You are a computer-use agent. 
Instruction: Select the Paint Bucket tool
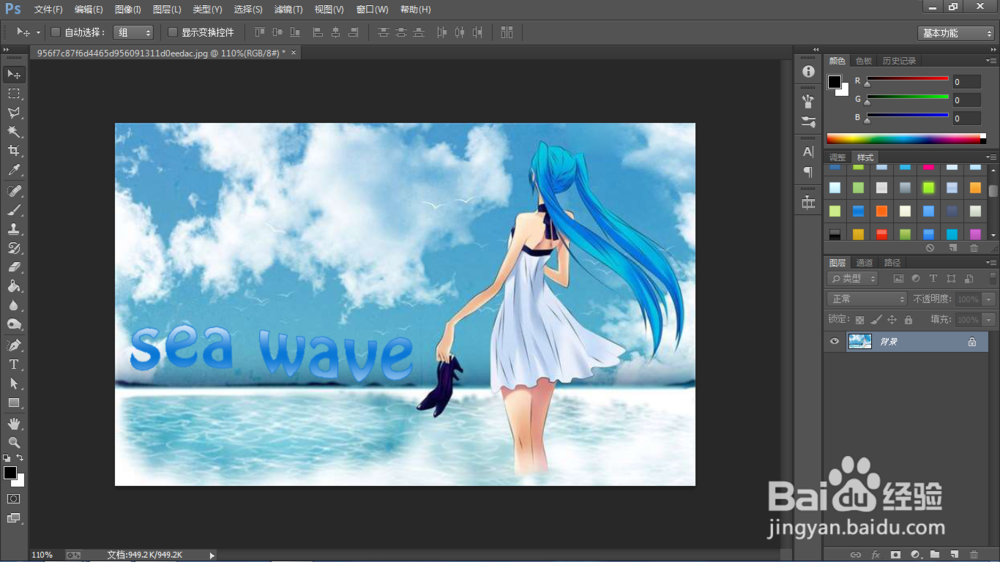13,286
